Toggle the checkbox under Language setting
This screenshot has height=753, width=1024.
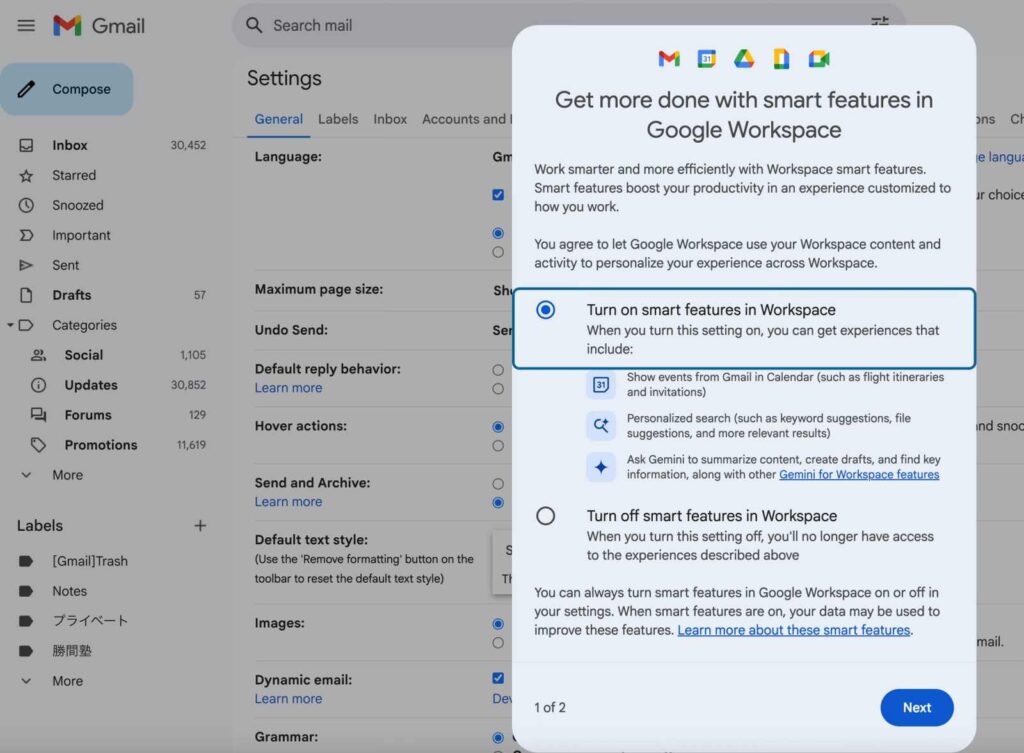pos(498,195)
